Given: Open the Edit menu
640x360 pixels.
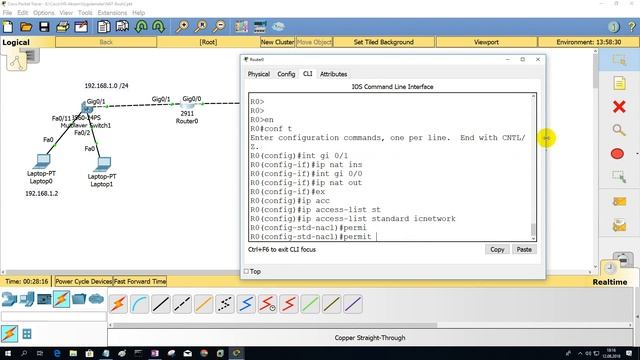Looking at the screenshot, I should 22,13.
